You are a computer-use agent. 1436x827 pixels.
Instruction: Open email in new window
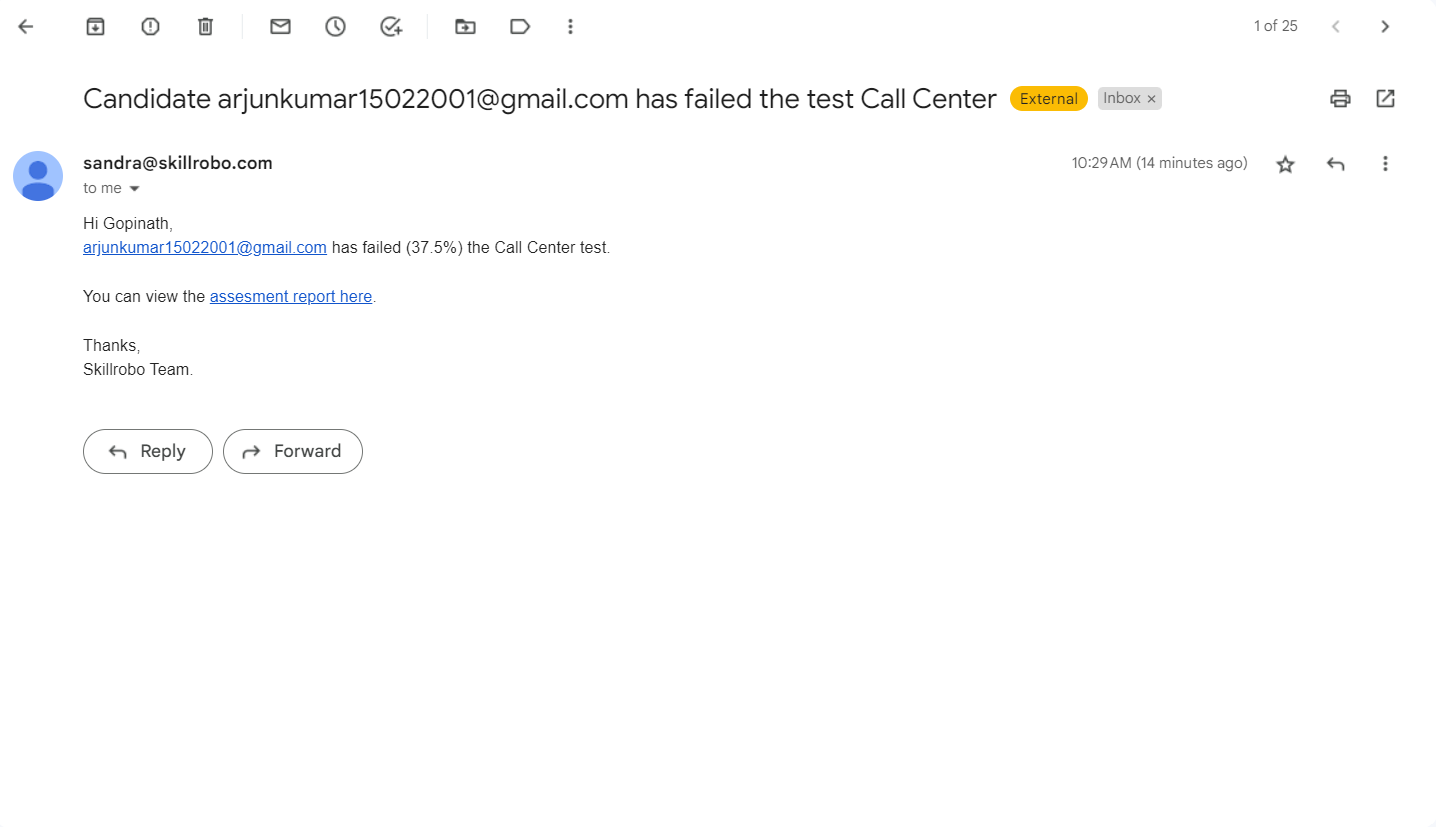1385,98
